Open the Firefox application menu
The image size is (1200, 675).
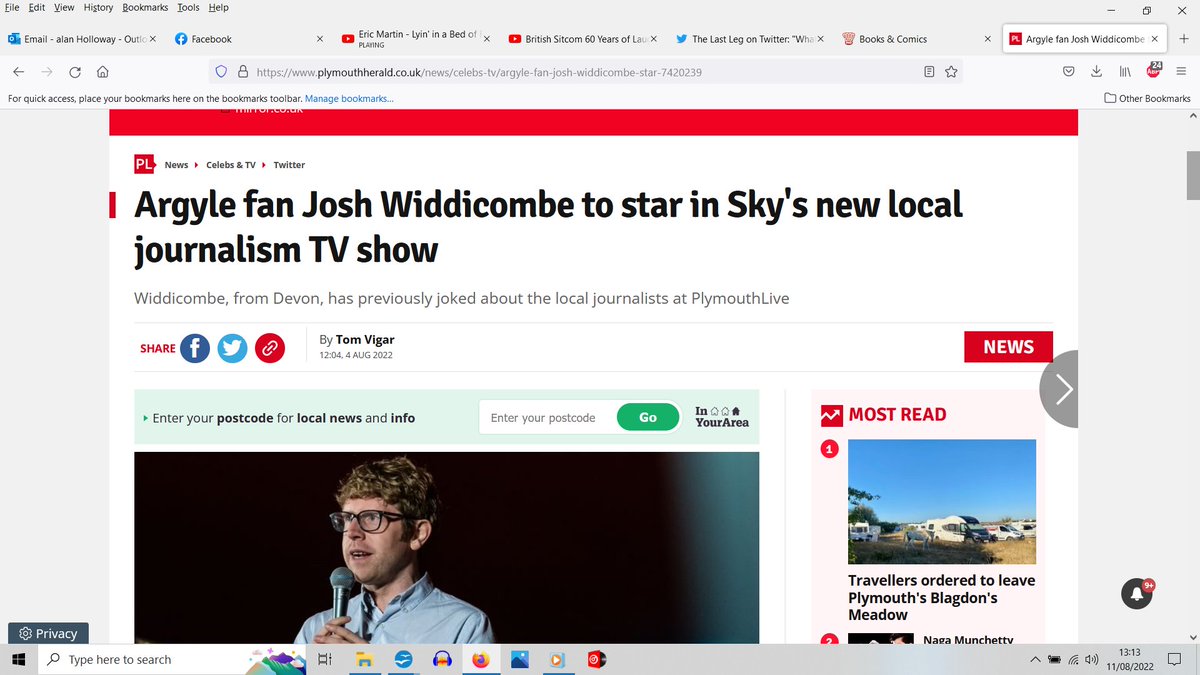(x=1181, y=72)
